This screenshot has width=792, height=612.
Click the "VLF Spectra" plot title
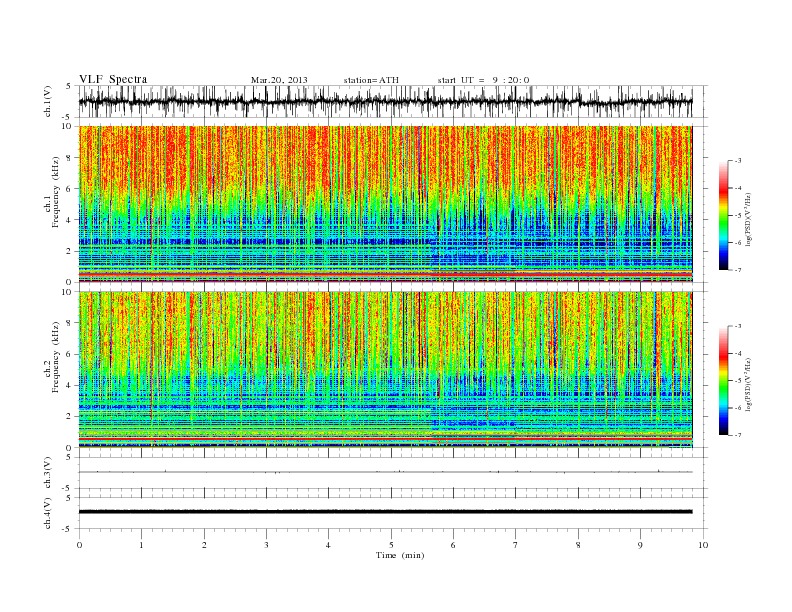(x=113, y=79)
